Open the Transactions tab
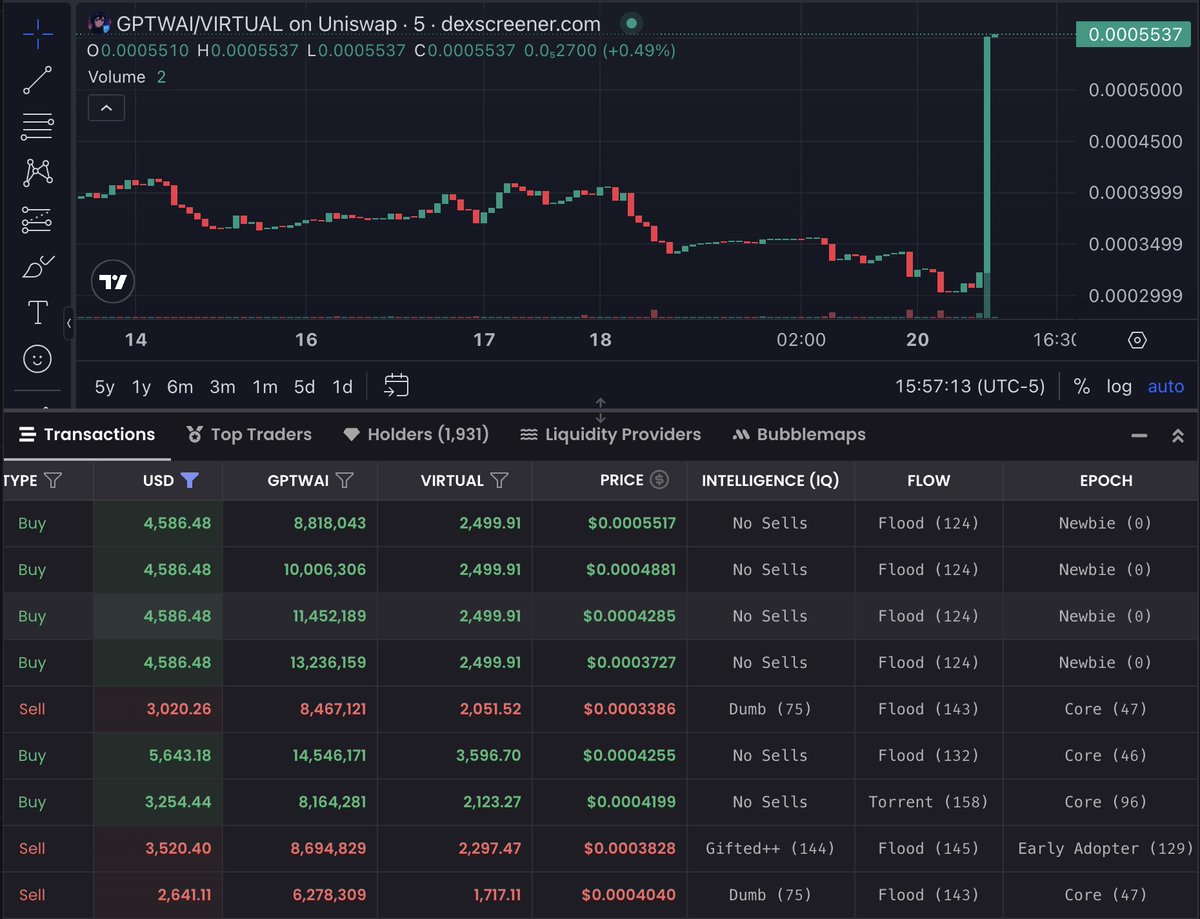1200x919 pixels. [x=87, y=434]
